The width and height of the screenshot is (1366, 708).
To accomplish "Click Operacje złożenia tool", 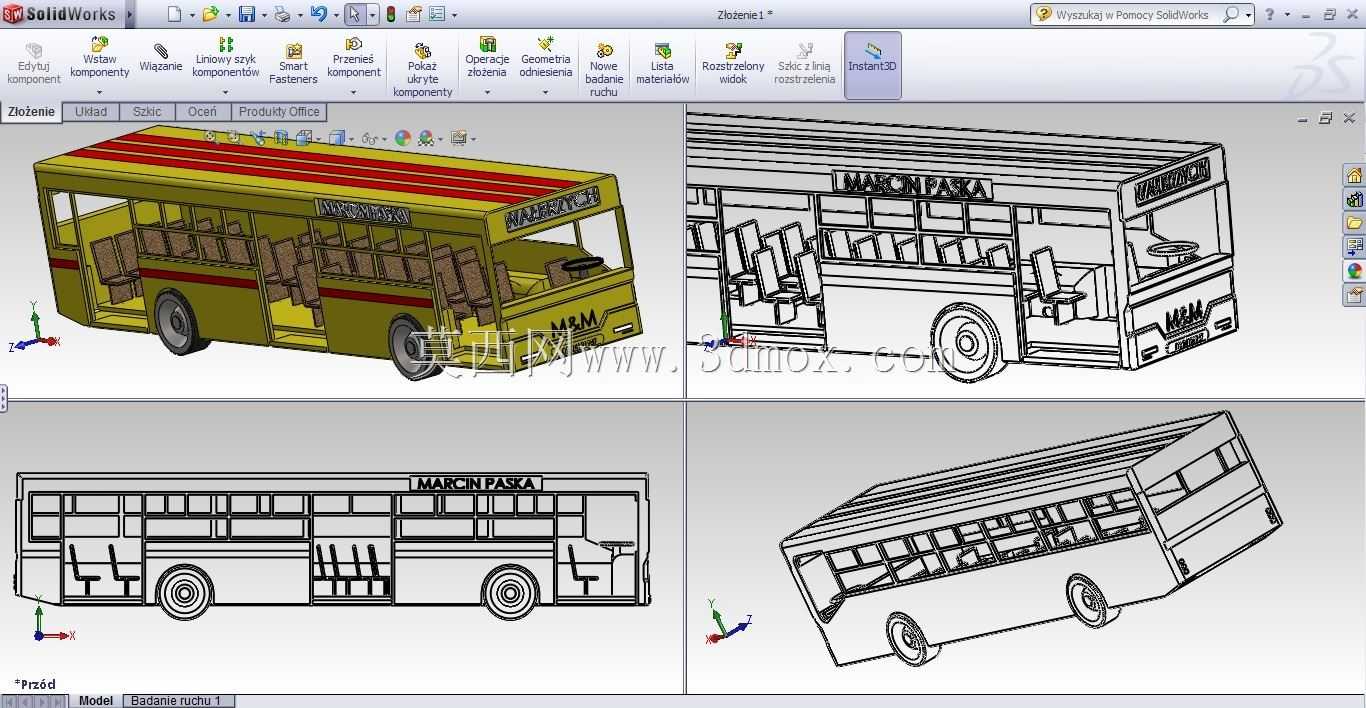I will (487, 58).
